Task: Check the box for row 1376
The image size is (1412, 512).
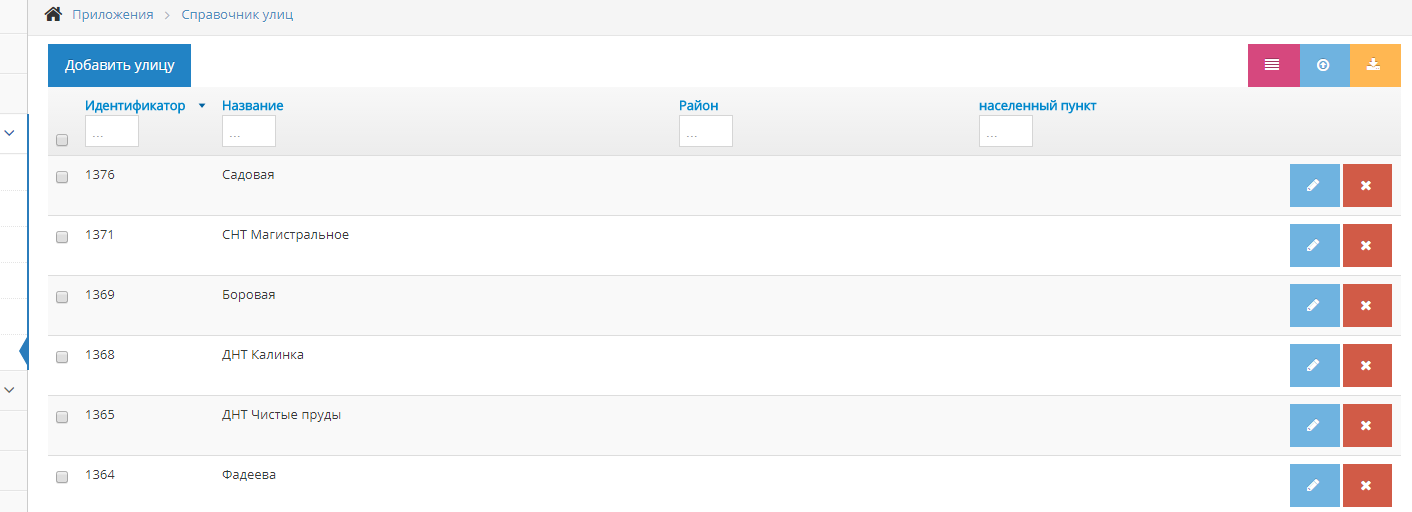Action: click(x=62, y=177)
